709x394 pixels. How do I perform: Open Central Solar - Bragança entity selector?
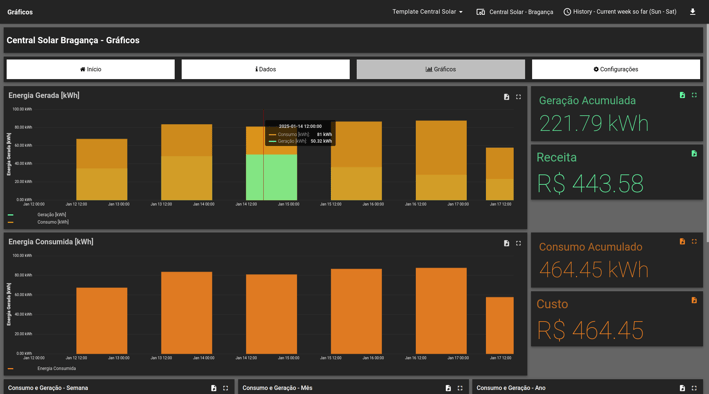(515, 12)
